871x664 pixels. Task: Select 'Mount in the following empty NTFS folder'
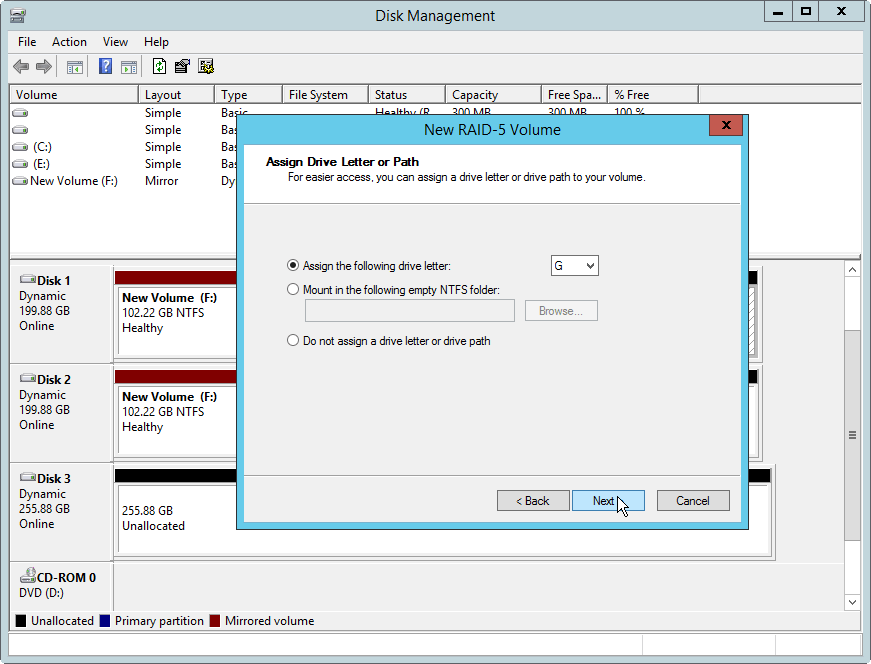pyautogui.click(x=293, y=289)
